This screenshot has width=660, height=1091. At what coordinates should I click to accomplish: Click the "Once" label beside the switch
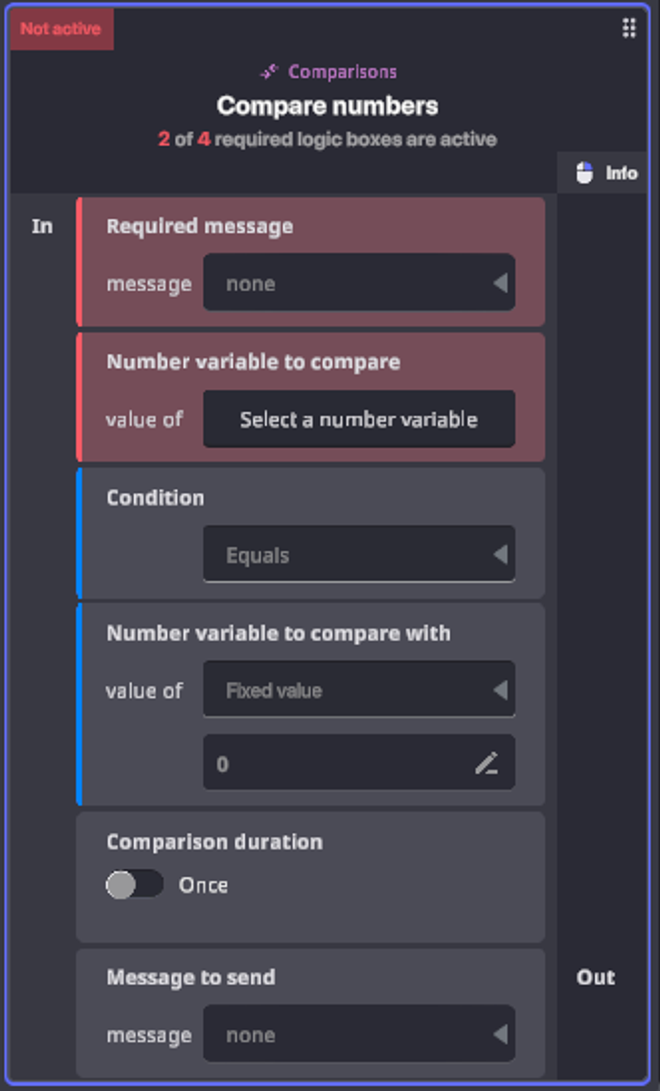click(203, 885)
